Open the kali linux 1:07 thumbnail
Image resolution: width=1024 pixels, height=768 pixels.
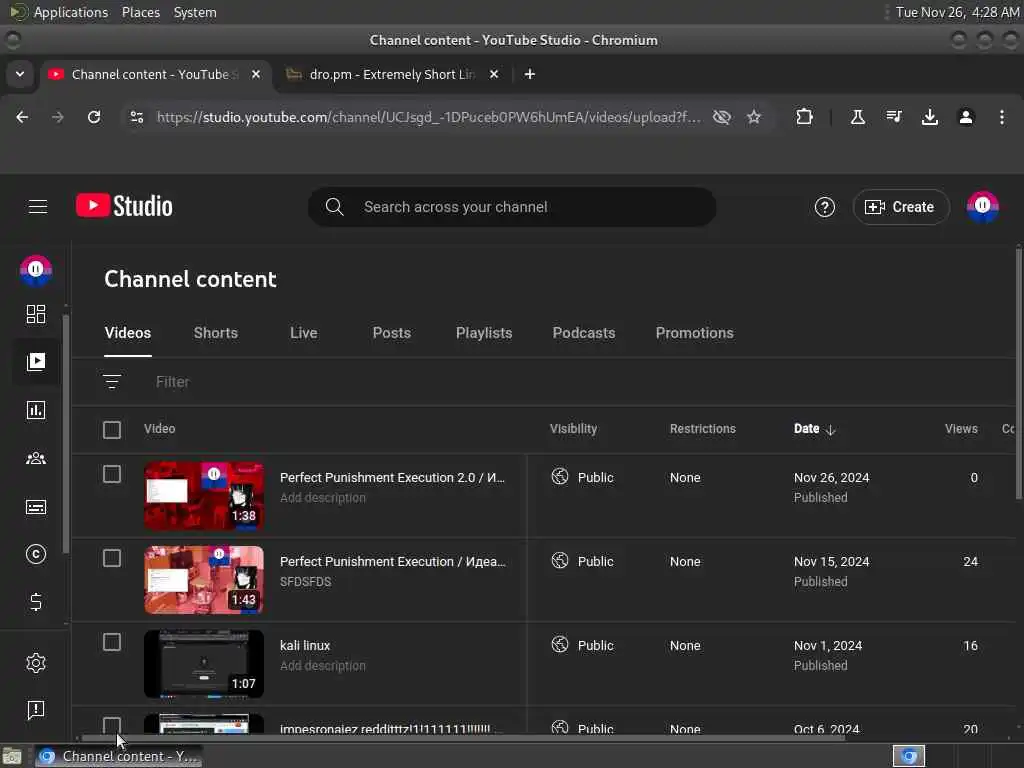[x=204, y=664]
